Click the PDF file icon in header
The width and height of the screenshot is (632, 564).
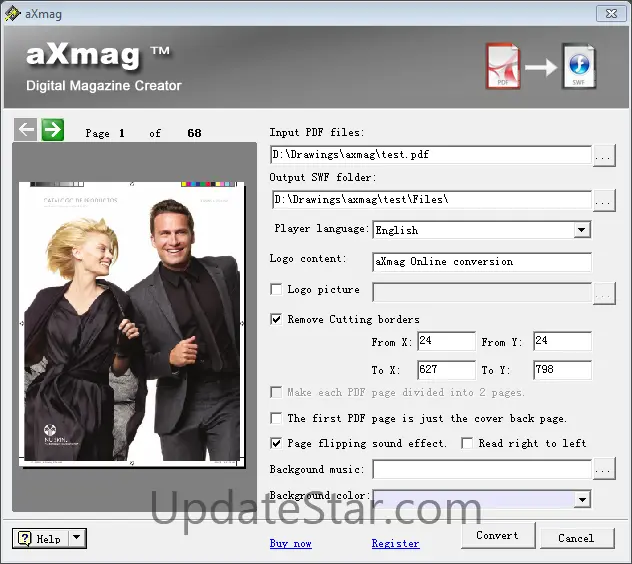click(503, 67)
